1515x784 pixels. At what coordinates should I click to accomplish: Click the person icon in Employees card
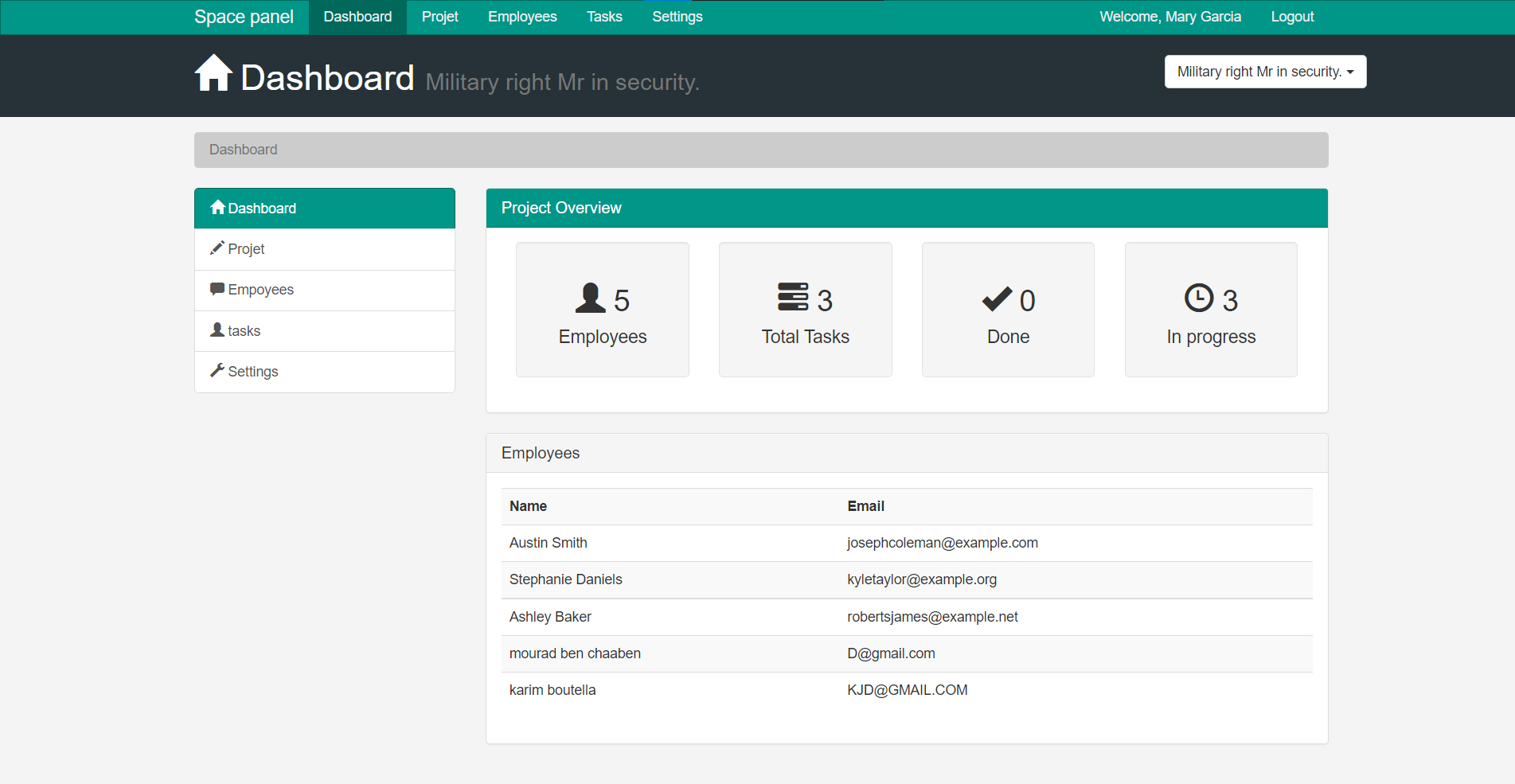point(590,298)
